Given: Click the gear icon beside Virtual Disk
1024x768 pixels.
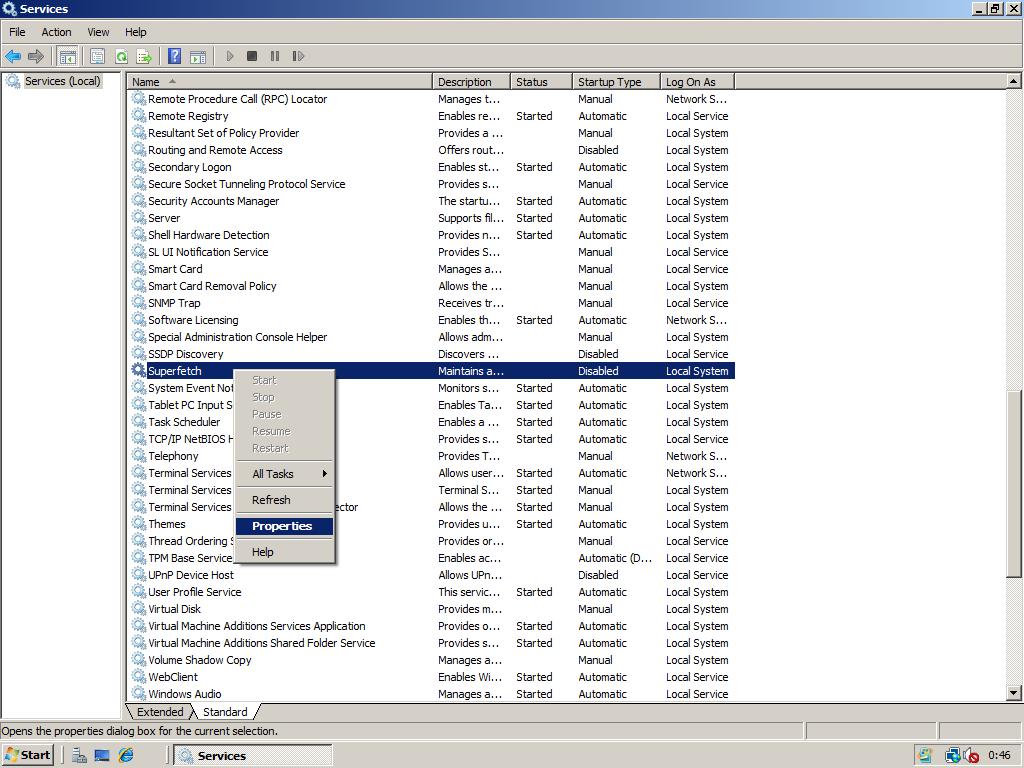Looking at the screenshot, I should tap(138, 609).
